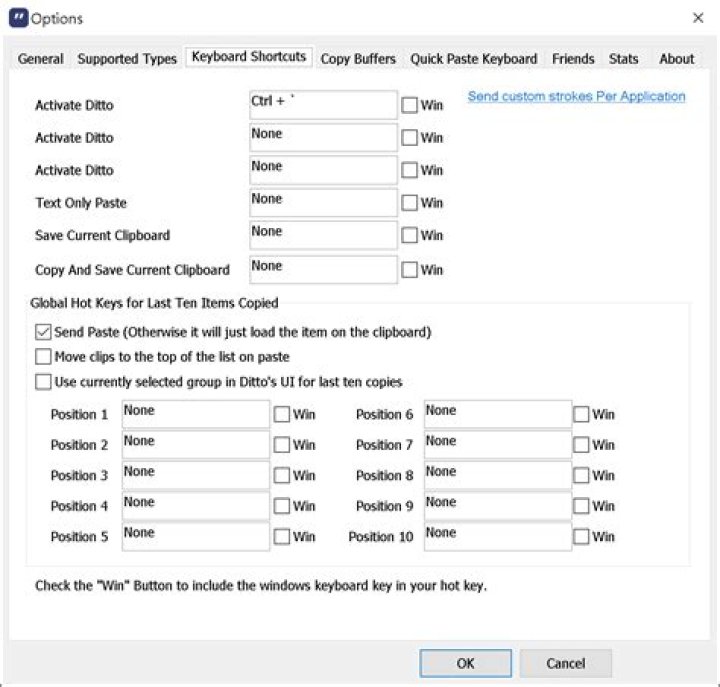
Task: Click the 'Check the "Win" Button' hint text
Action: (261, 586)
